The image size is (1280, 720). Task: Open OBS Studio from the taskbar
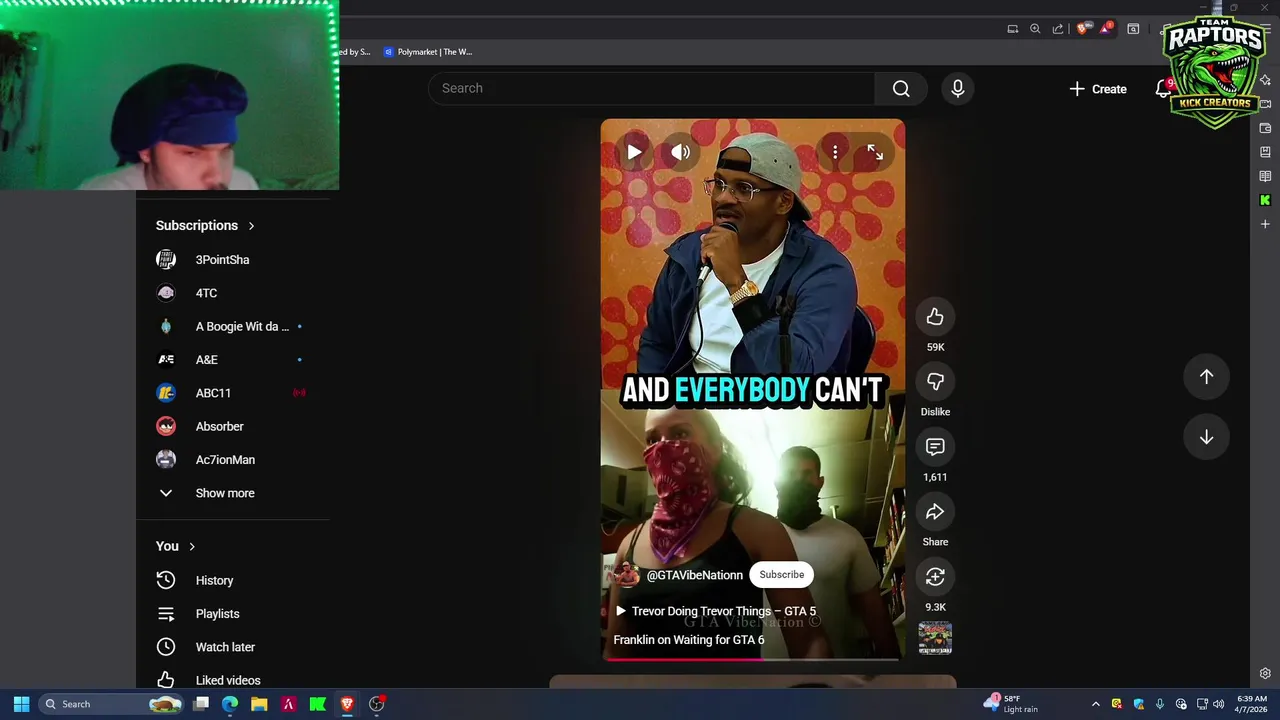[376, 704]
